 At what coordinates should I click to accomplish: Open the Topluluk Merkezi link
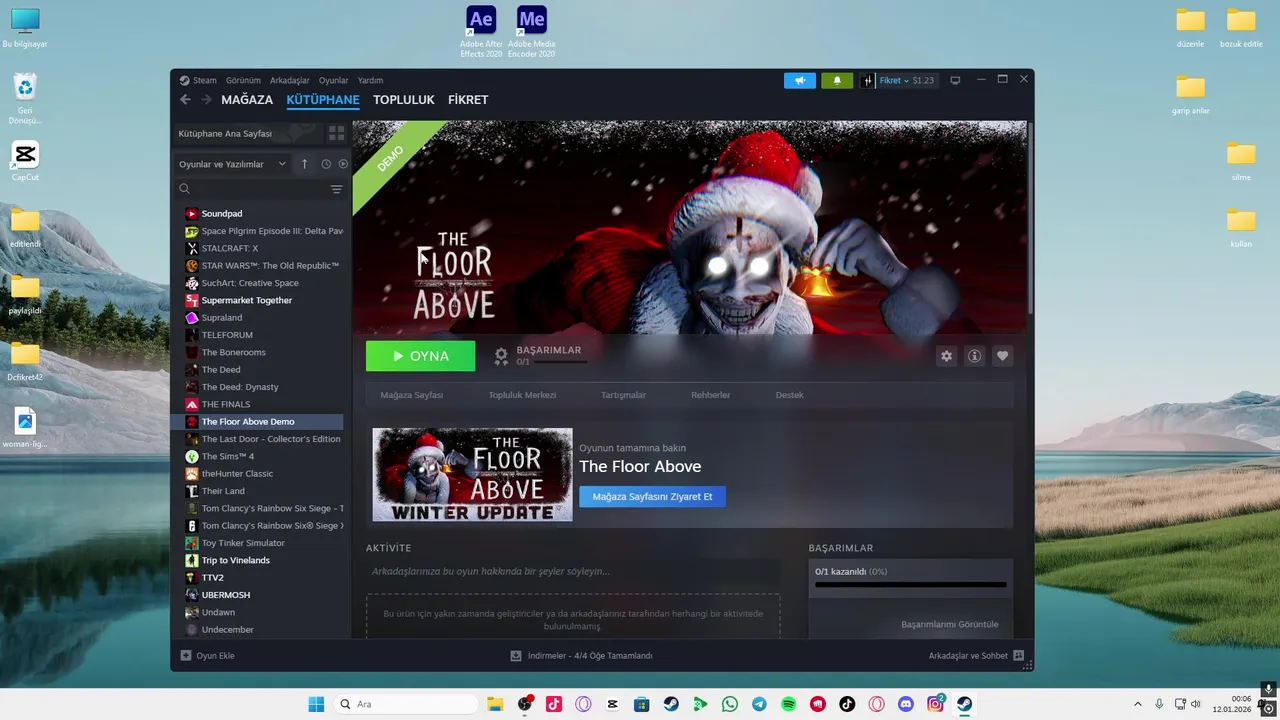(522, 395)
